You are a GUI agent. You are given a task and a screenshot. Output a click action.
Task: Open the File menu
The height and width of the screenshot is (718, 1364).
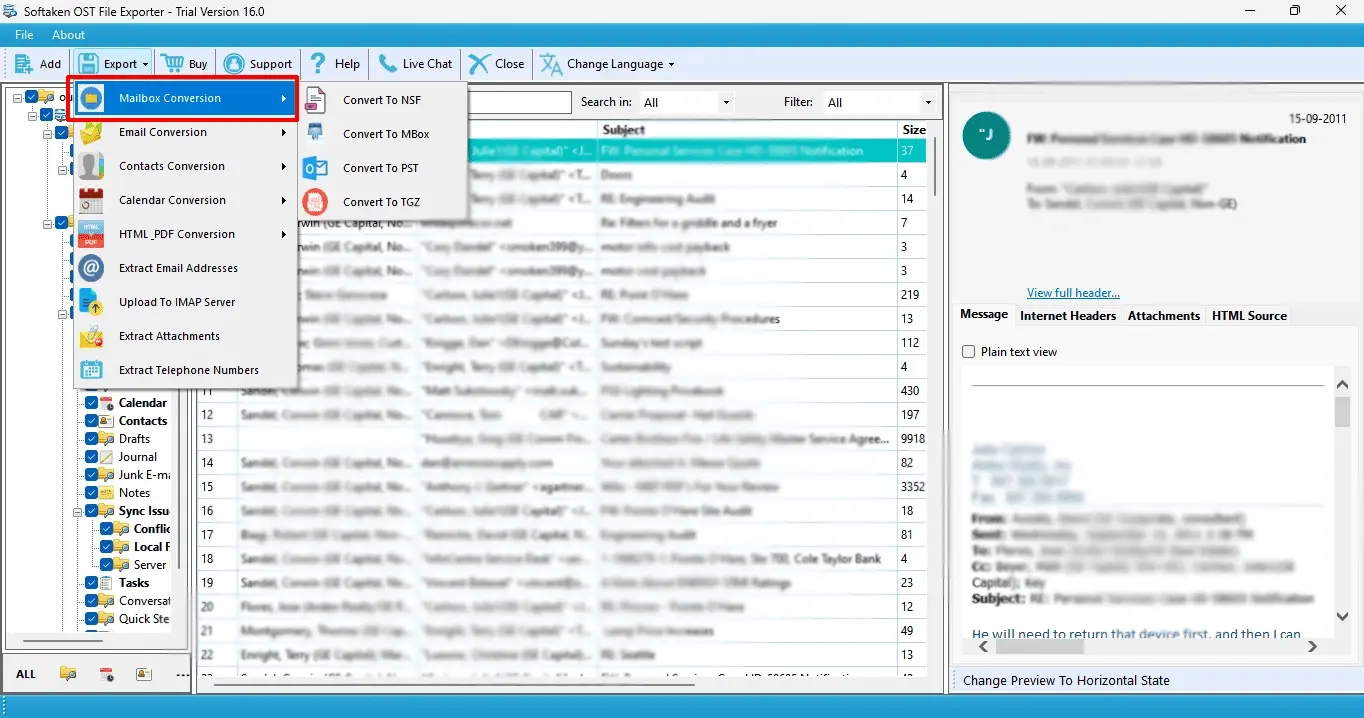coord(24,35)
